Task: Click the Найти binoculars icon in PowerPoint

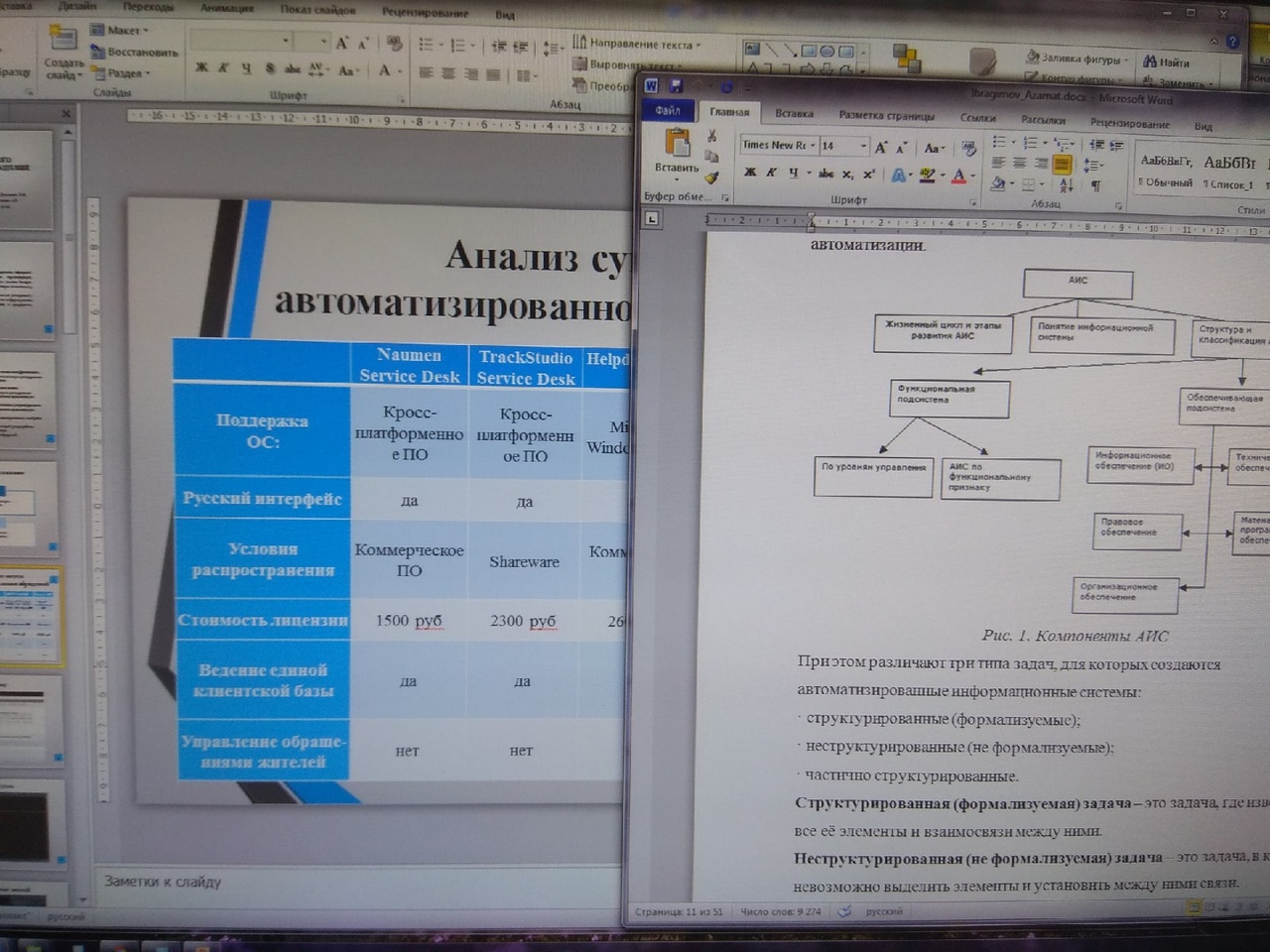Action: [x=1150, y=61]
